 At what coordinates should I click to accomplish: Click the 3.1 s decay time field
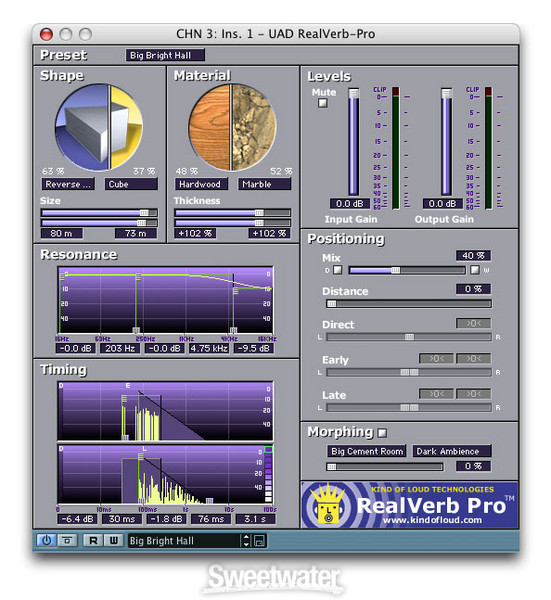(255, 519)
